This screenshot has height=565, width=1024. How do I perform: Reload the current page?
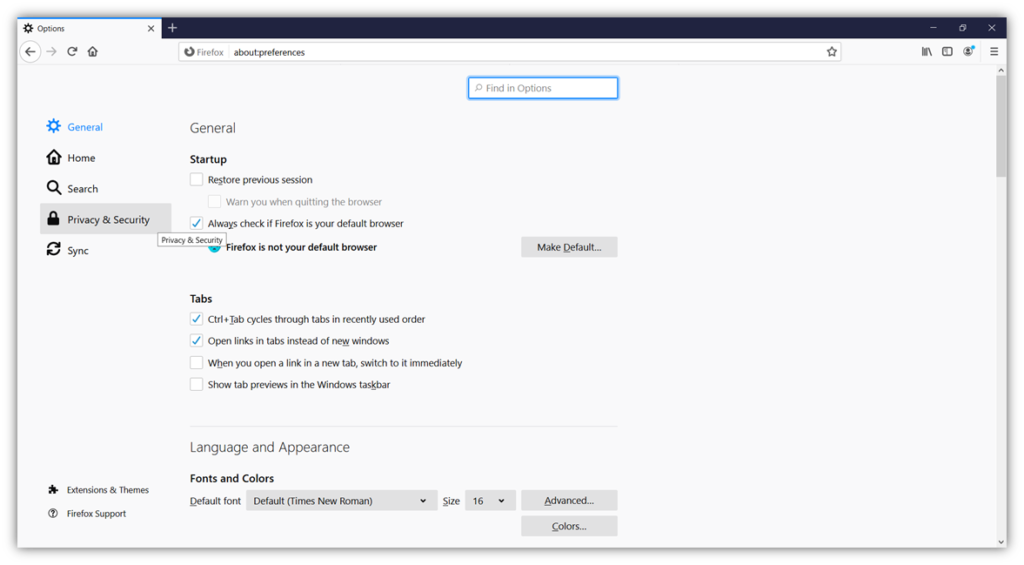tap(72, 52)
